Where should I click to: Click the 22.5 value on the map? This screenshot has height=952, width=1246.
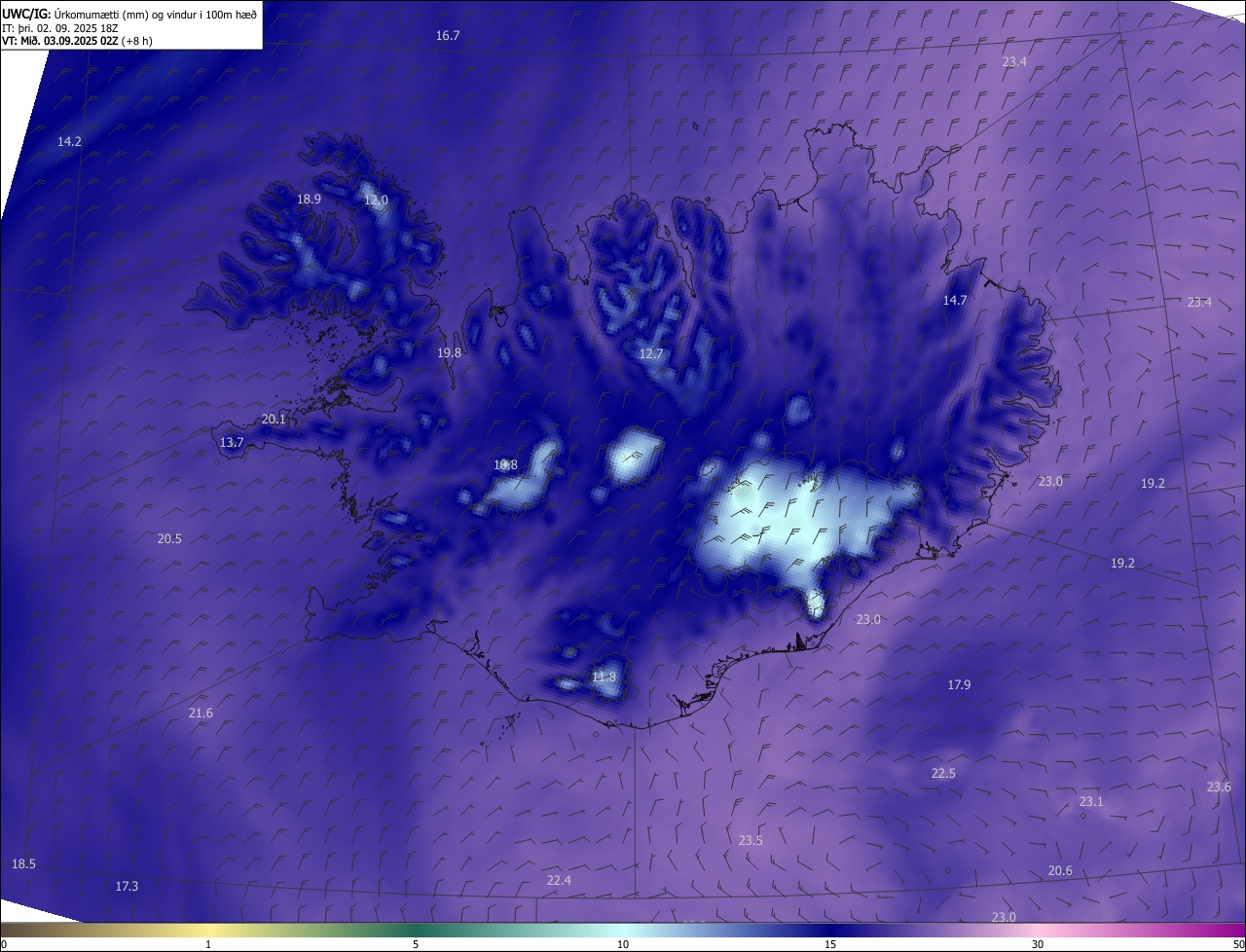943,773
